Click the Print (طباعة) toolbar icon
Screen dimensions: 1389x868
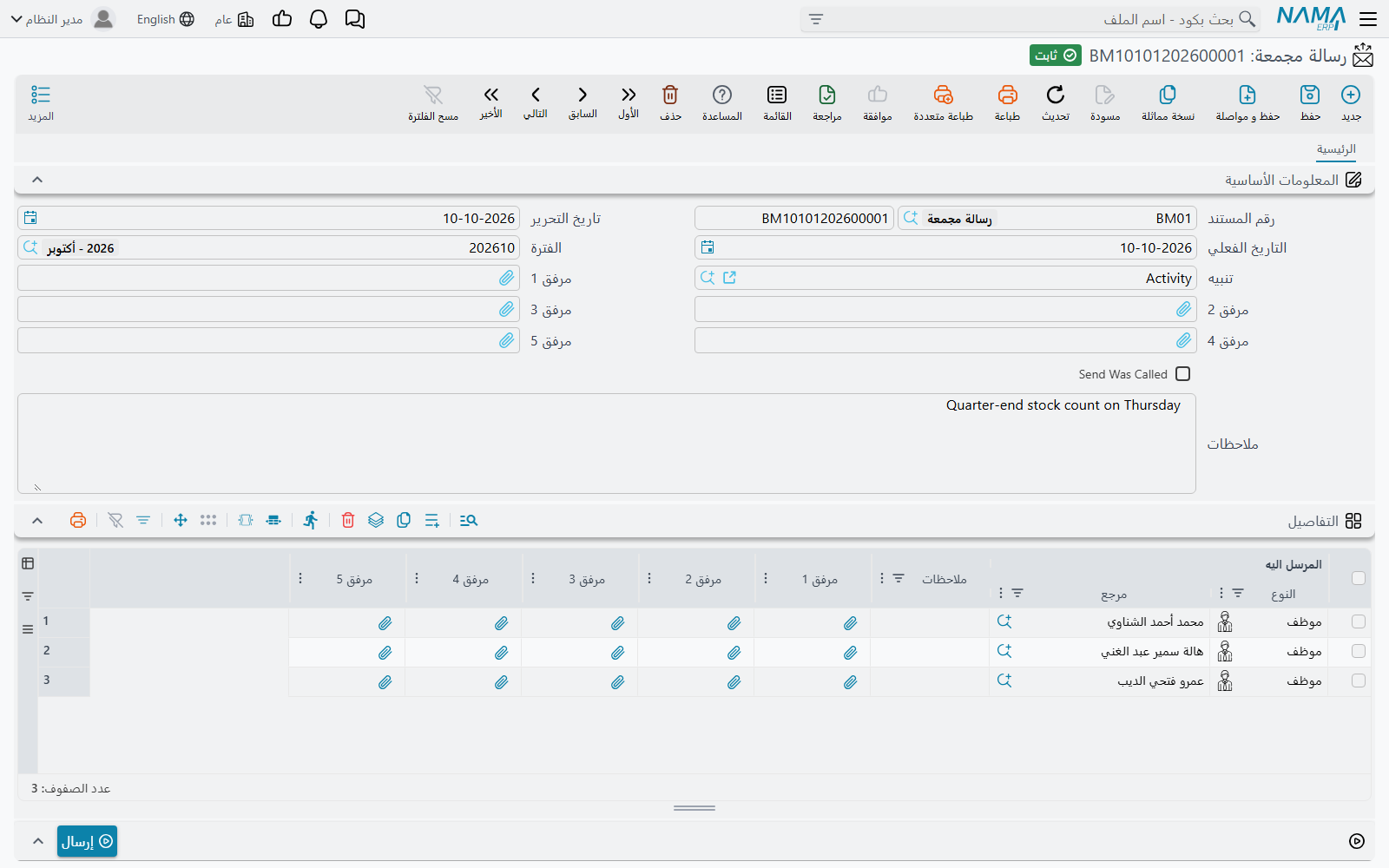tap(1007, 95)
